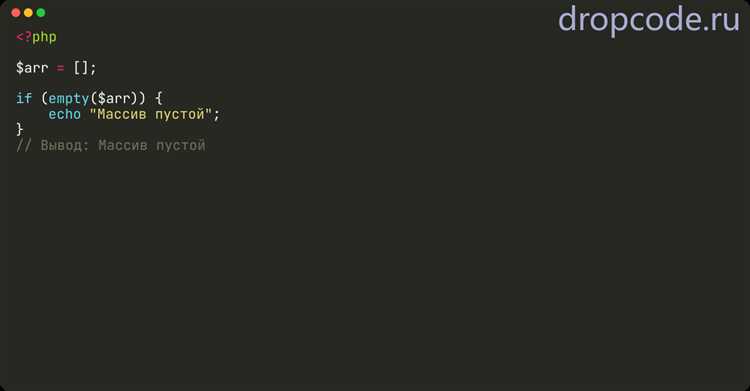Click the green maximize window dot
This screenshot has width=750, height=391.
41,13
